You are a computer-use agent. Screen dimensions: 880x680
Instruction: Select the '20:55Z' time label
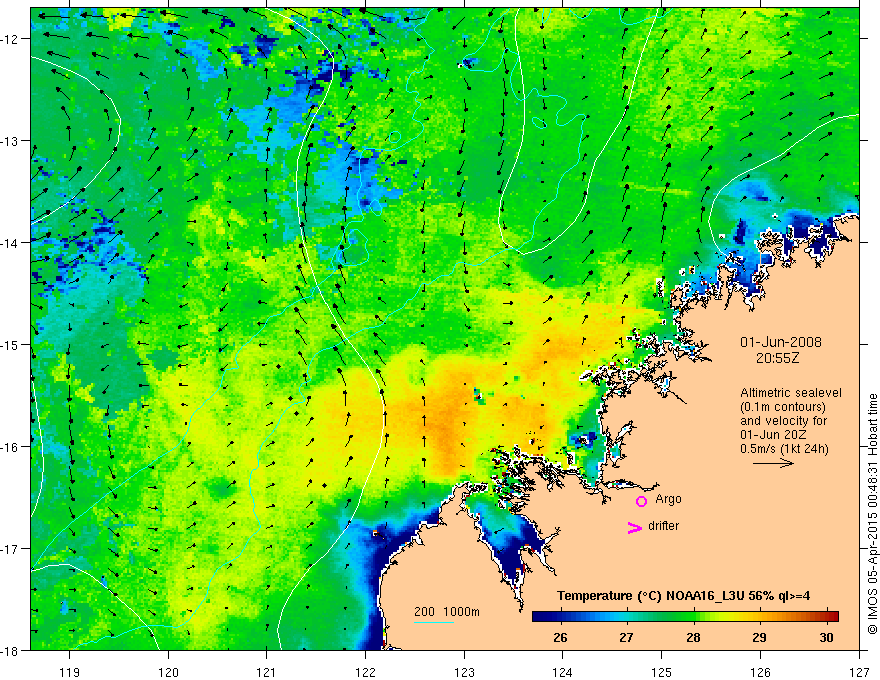point(777,358)
